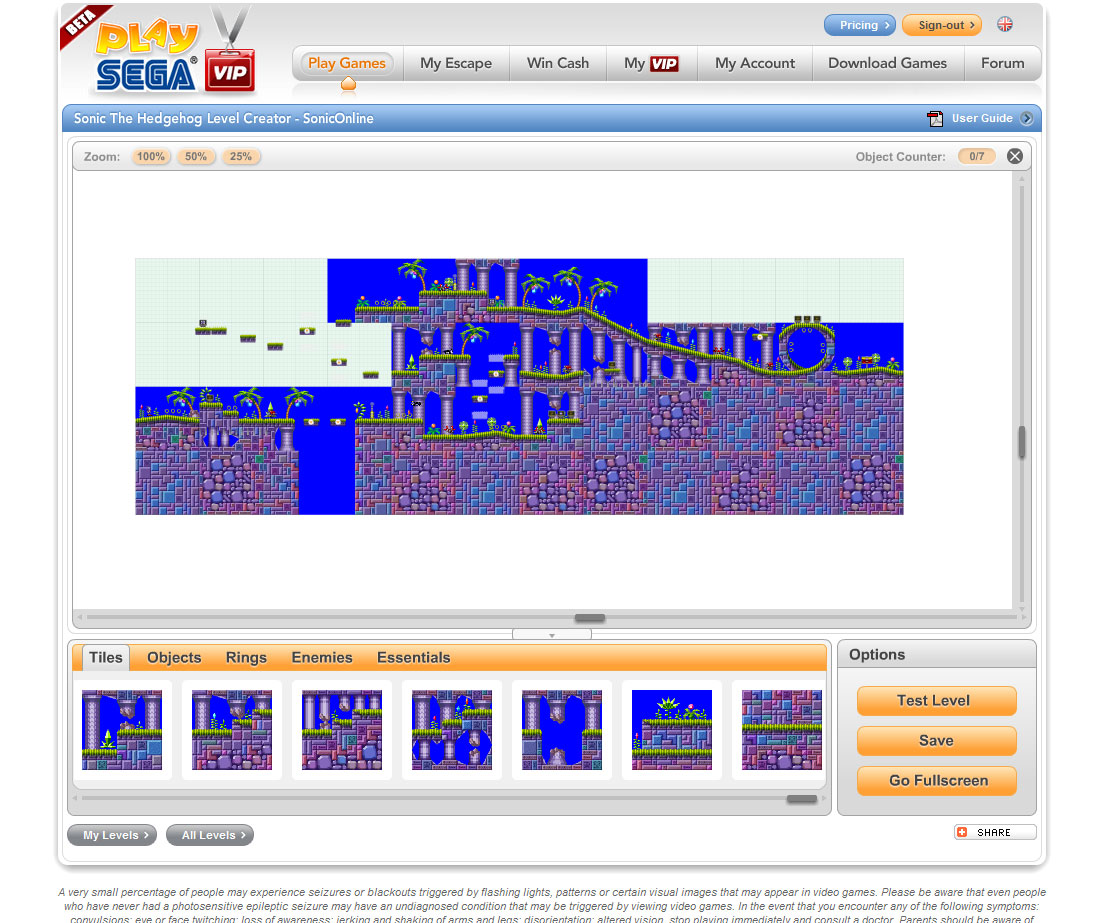The image size is (1105, 923).
Task: Click the User Guide arrow icon
Action: click(x=1027, y=118)
